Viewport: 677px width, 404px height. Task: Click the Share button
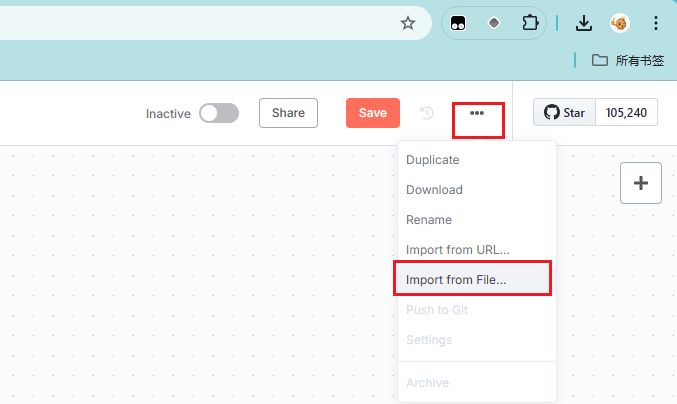click(x=288, y=113)
